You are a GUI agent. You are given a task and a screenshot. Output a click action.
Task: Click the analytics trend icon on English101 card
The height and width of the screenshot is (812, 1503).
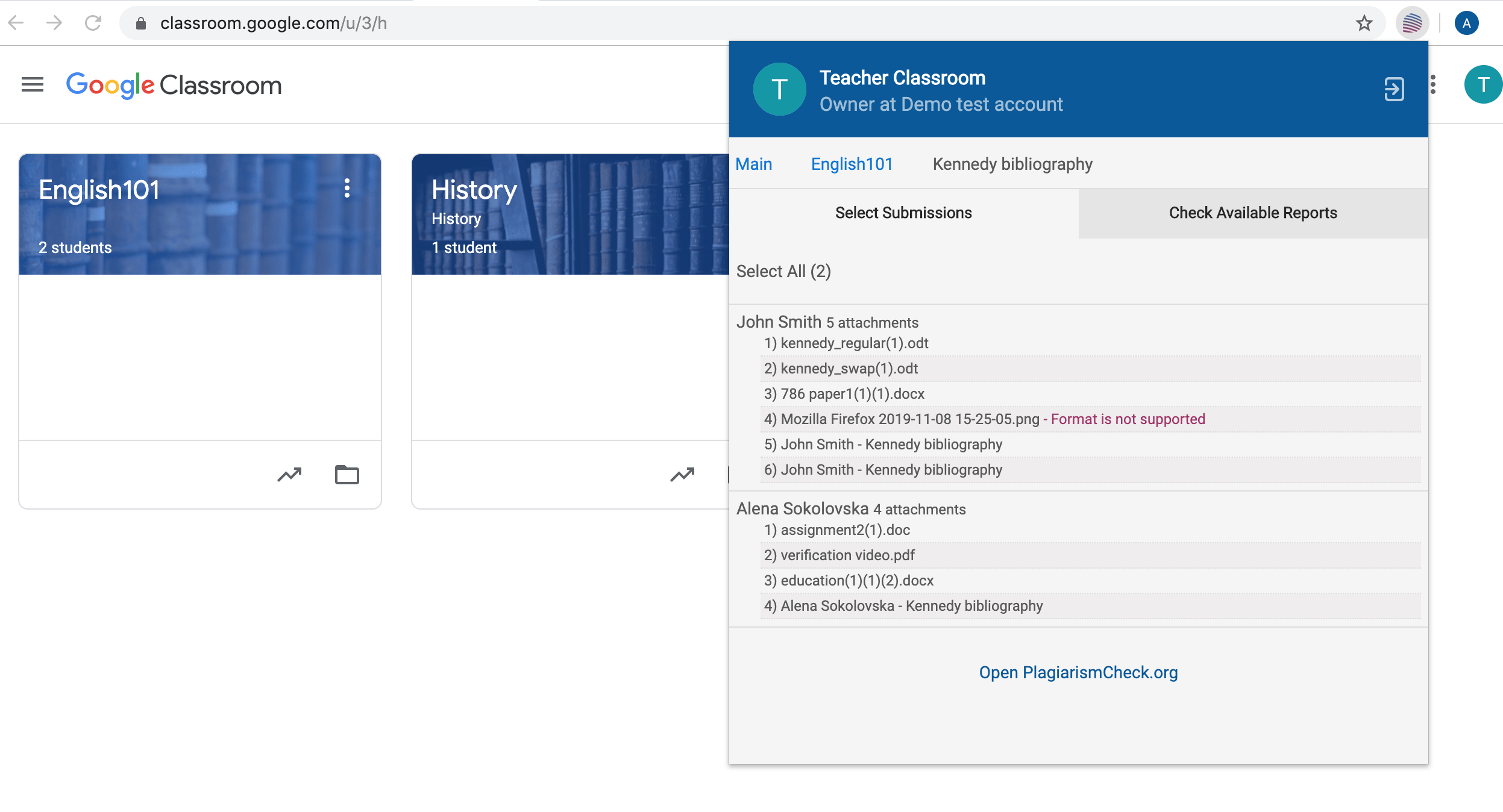289,473
